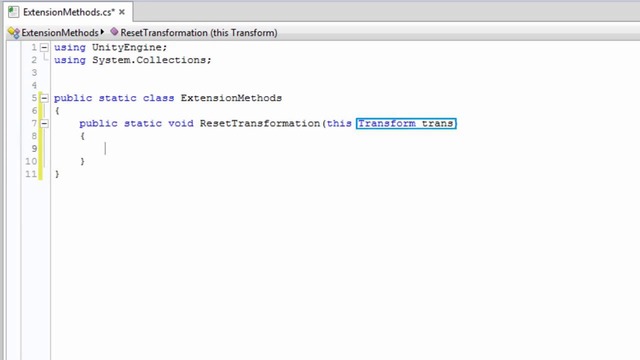
Task: Click 'System.Collections' on line 2
Action: click(149, 60)
